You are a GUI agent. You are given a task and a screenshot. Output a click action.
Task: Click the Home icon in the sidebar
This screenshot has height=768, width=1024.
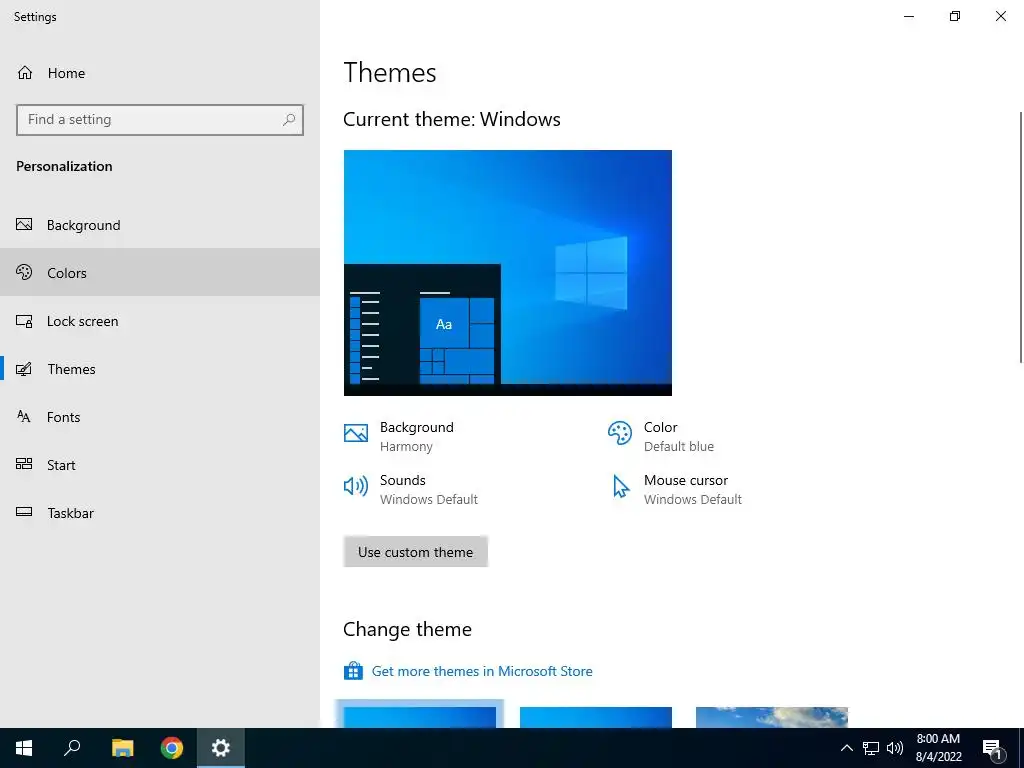[25, 72]
